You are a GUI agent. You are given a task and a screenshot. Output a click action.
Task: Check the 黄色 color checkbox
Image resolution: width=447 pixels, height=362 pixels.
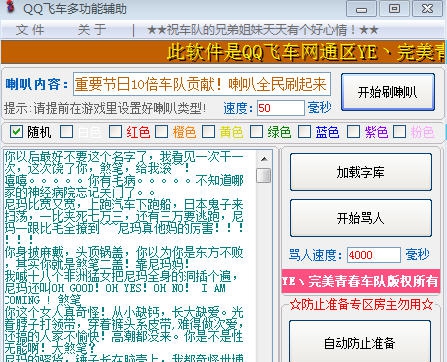(209, 132)
